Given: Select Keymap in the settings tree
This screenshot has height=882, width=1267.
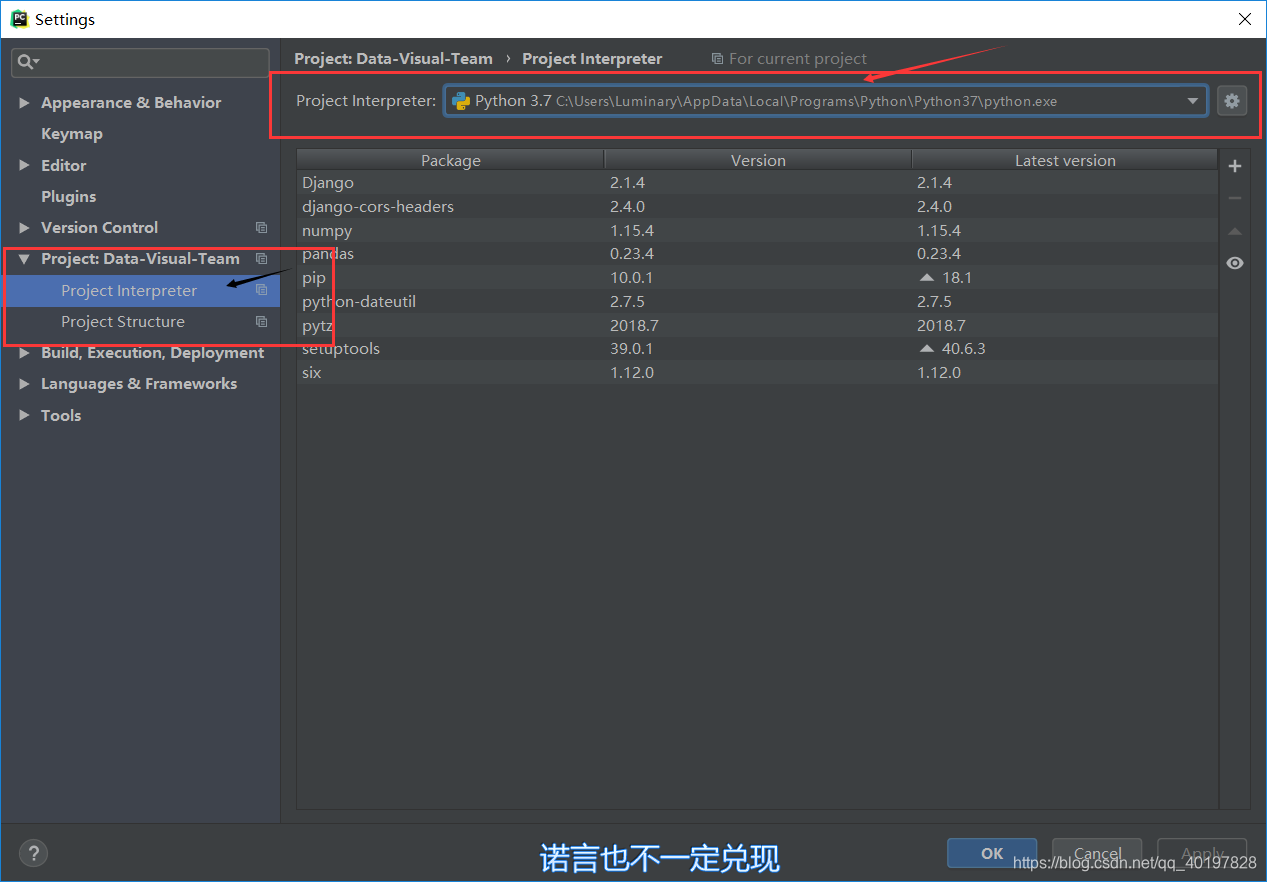Looking at the screenshot, I should [x=71, y=134].
